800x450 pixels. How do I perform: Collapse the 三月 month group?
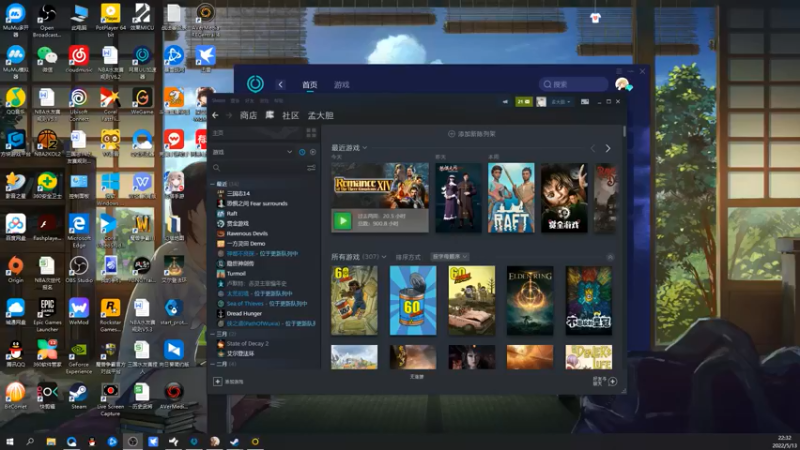click(213, 334)
